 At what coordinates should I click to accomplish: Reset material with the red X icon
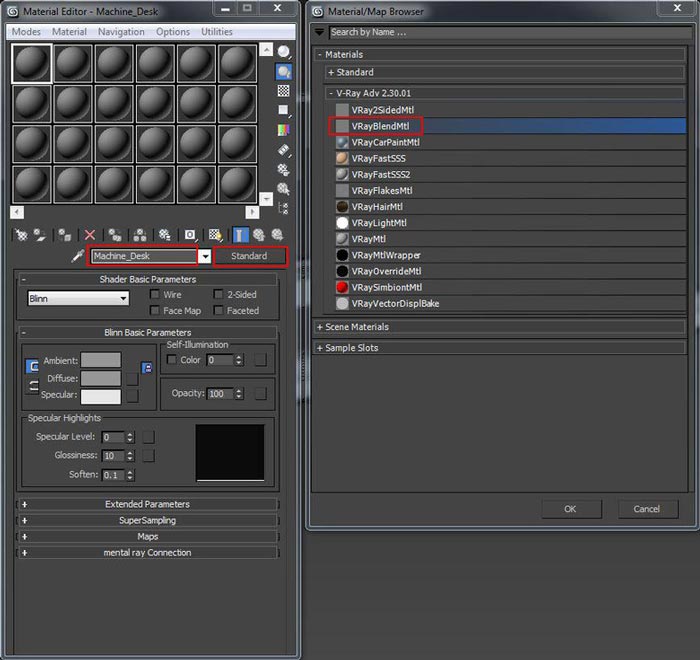tap(90, 234)
